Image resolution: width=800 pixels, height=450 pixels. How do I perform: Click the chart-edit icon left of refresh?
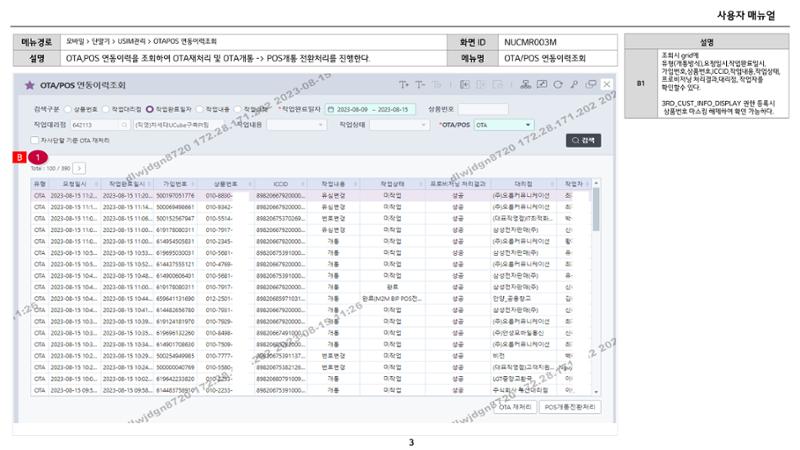click(542, 85)
